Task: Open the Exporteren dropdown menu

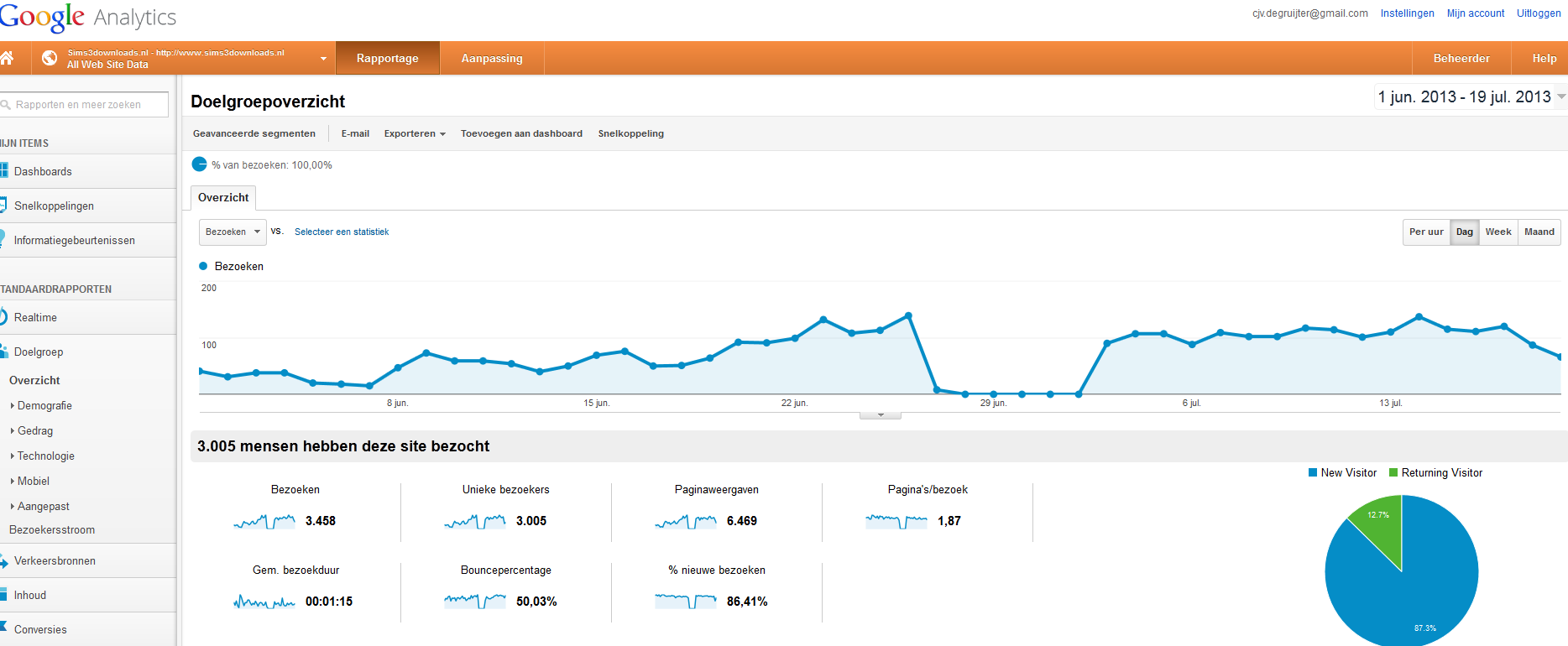Action: [x=415, y=133]
